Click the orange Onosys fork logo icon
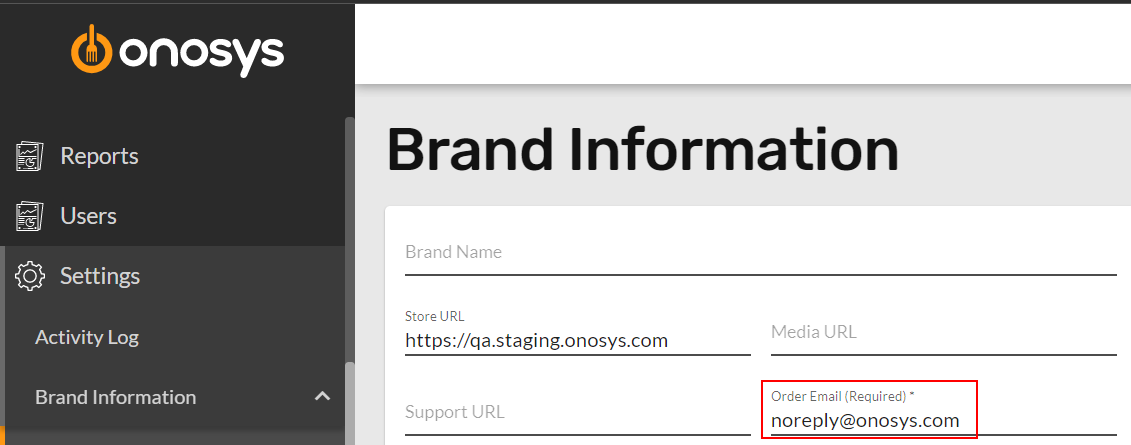Screen dimensions: 1131x445 [x=91, y=49]
